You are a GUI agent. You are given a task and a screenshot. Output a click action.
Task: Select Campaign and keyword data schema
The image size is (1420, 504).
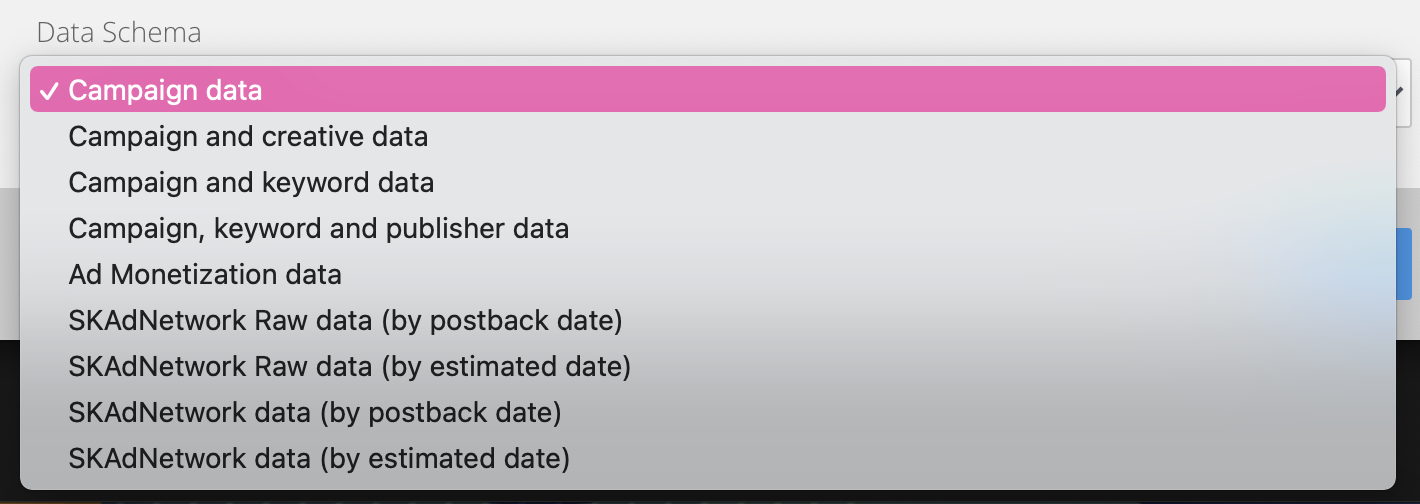click(251, 183)
